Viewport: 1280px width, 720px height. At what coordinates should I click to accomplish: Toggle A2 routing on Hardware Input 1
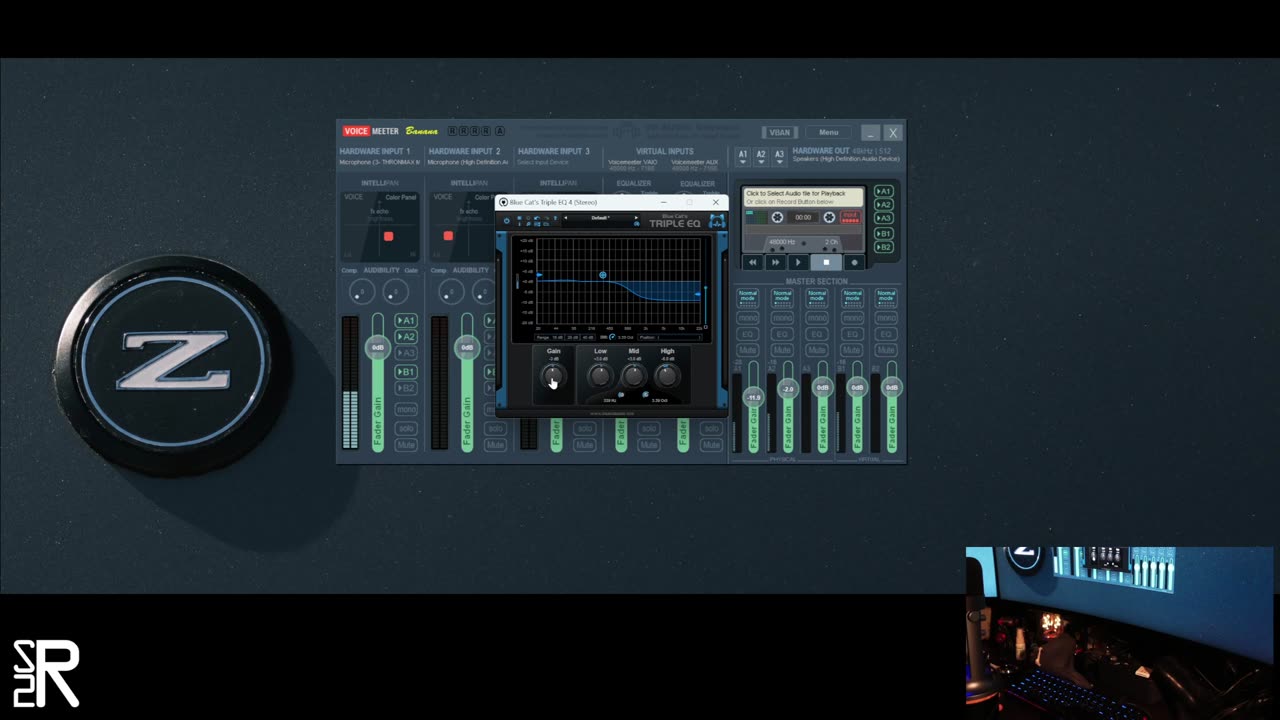[x=406, y=337]
